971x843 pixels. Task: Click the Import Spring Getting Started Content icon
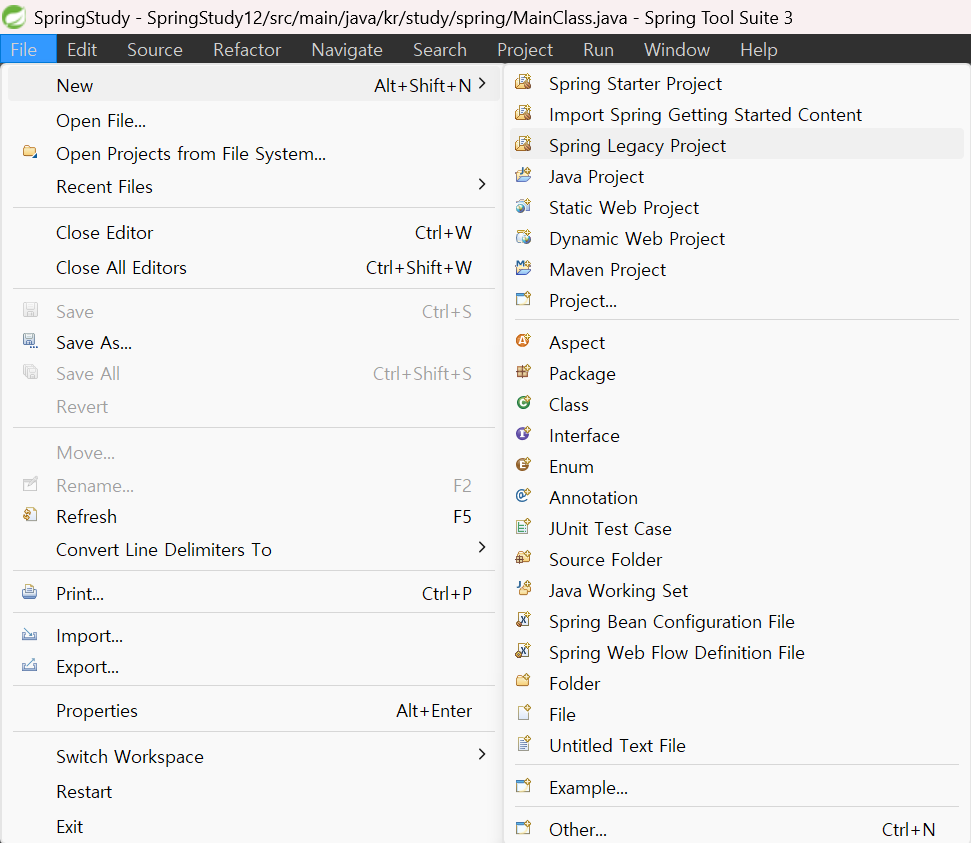[x=523, y=113]
